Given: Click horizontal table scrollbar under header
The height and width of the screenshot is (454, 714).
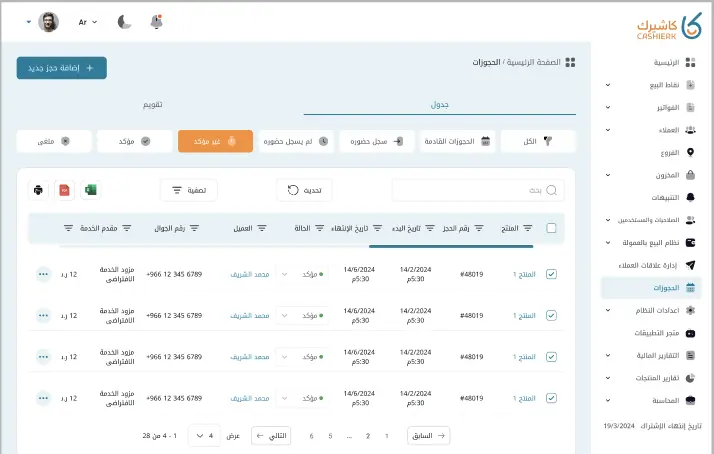Looking at the screenshot, I should (451, 246).
